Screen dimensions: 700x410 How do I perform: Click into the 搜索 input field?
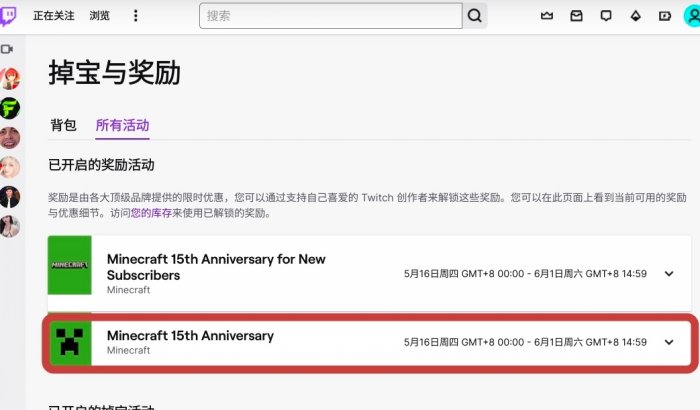(331, 16)
